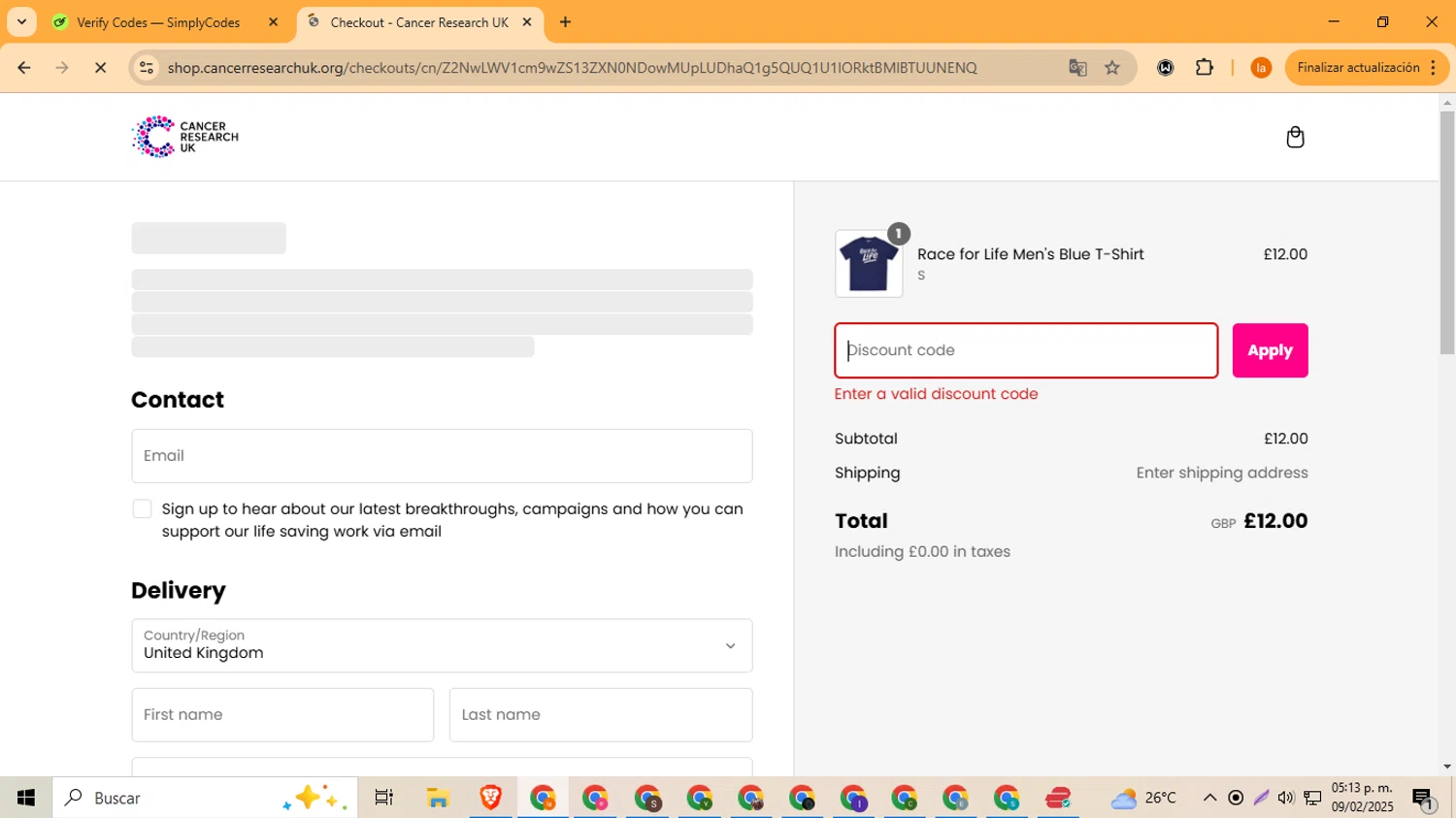Screen dimensions: 1456x818
Task: Click 'Enter a valid discount code' error
Action: (x=936, y=394)
